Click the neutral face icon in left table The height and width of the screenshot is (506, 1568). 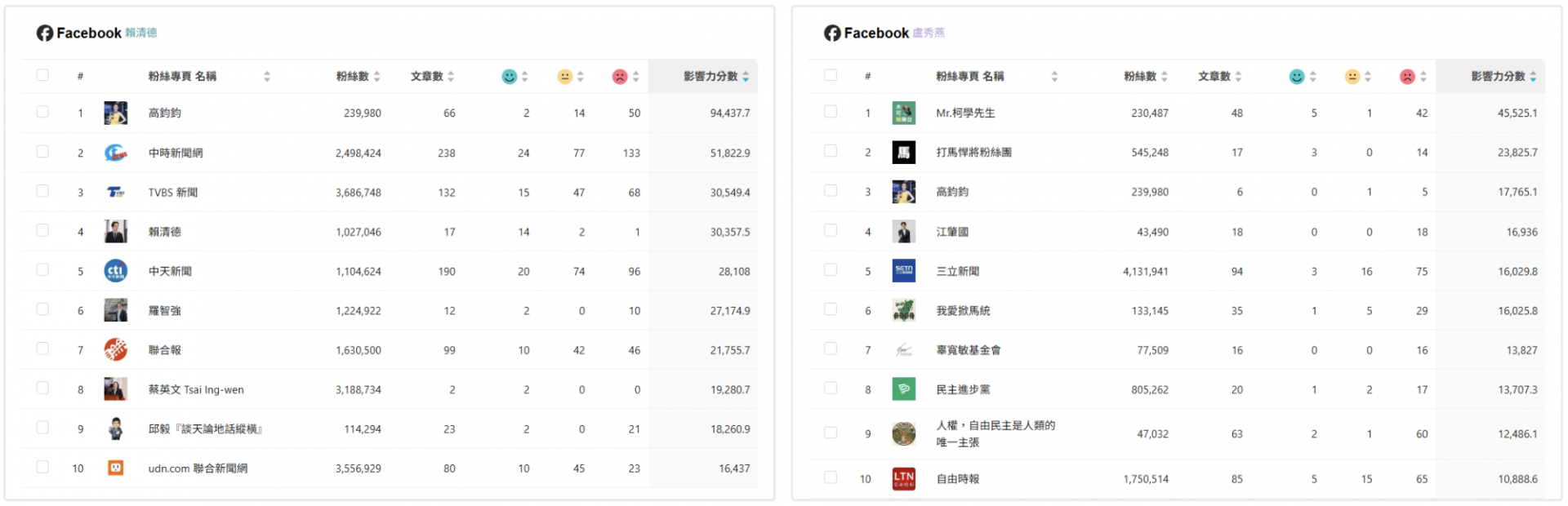[x=565, y=76]
